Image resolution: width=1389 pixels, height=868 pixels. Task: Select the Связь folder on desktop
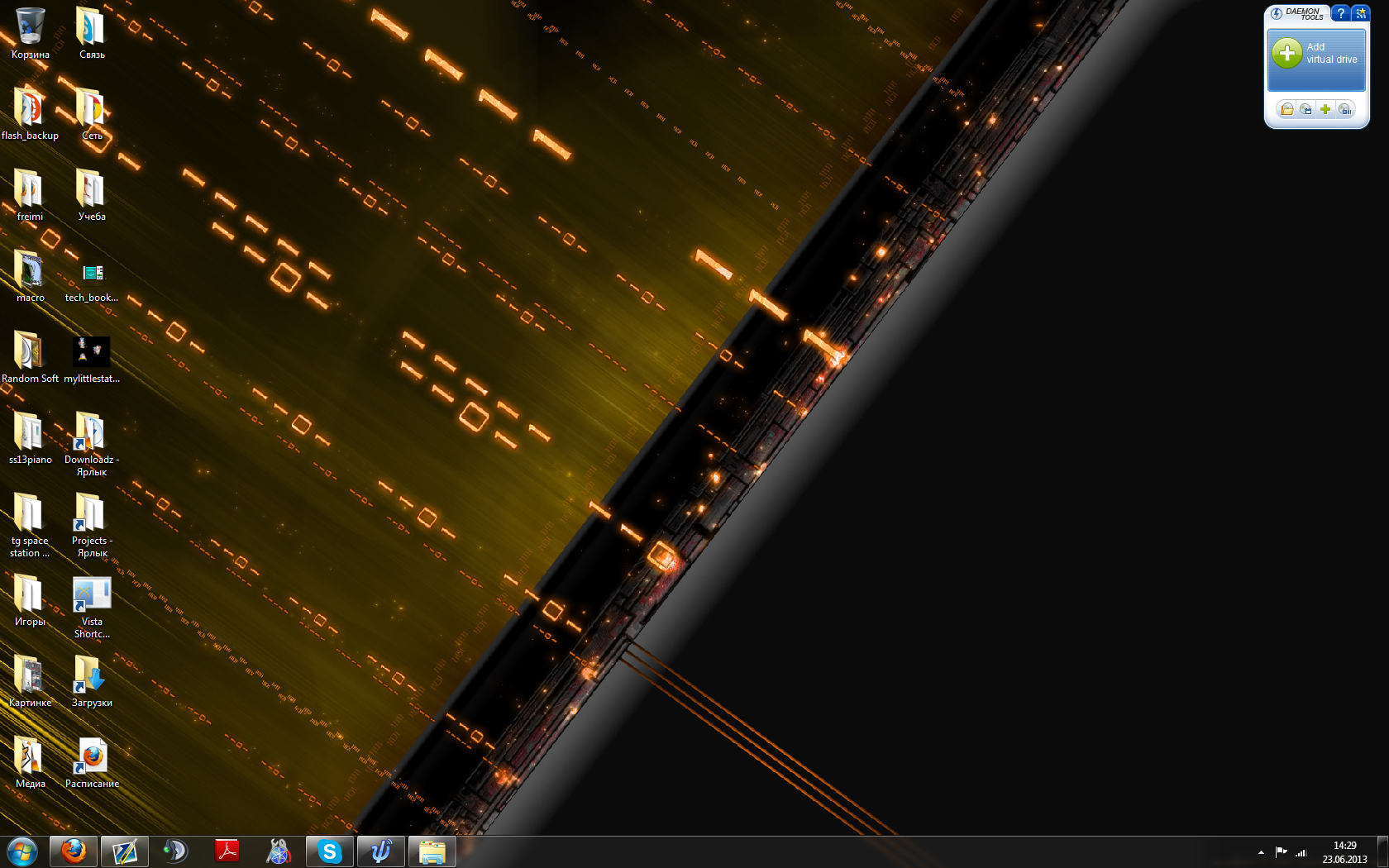click(x=92, y=33)
